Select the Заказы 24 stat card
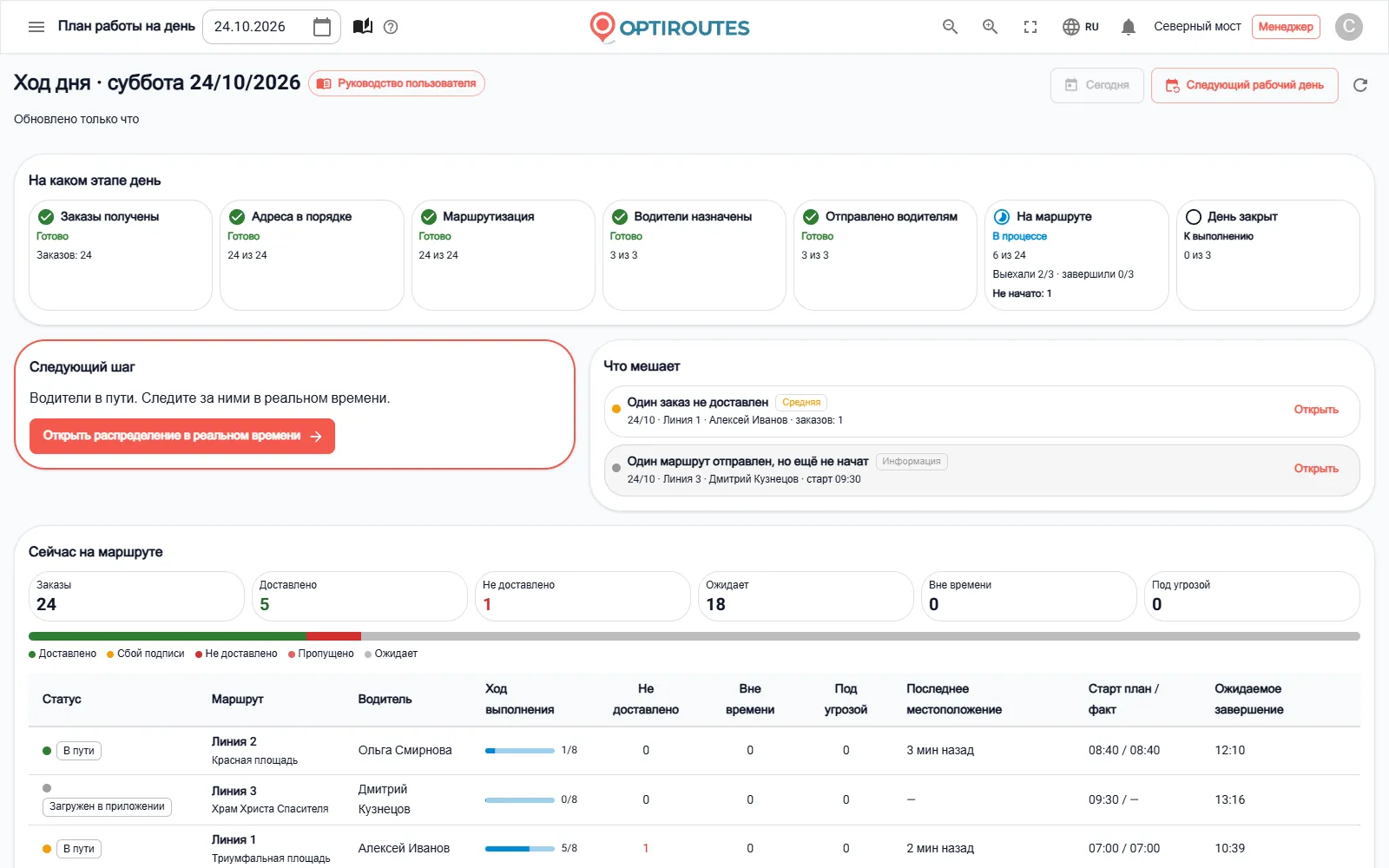 click(136, 596)
